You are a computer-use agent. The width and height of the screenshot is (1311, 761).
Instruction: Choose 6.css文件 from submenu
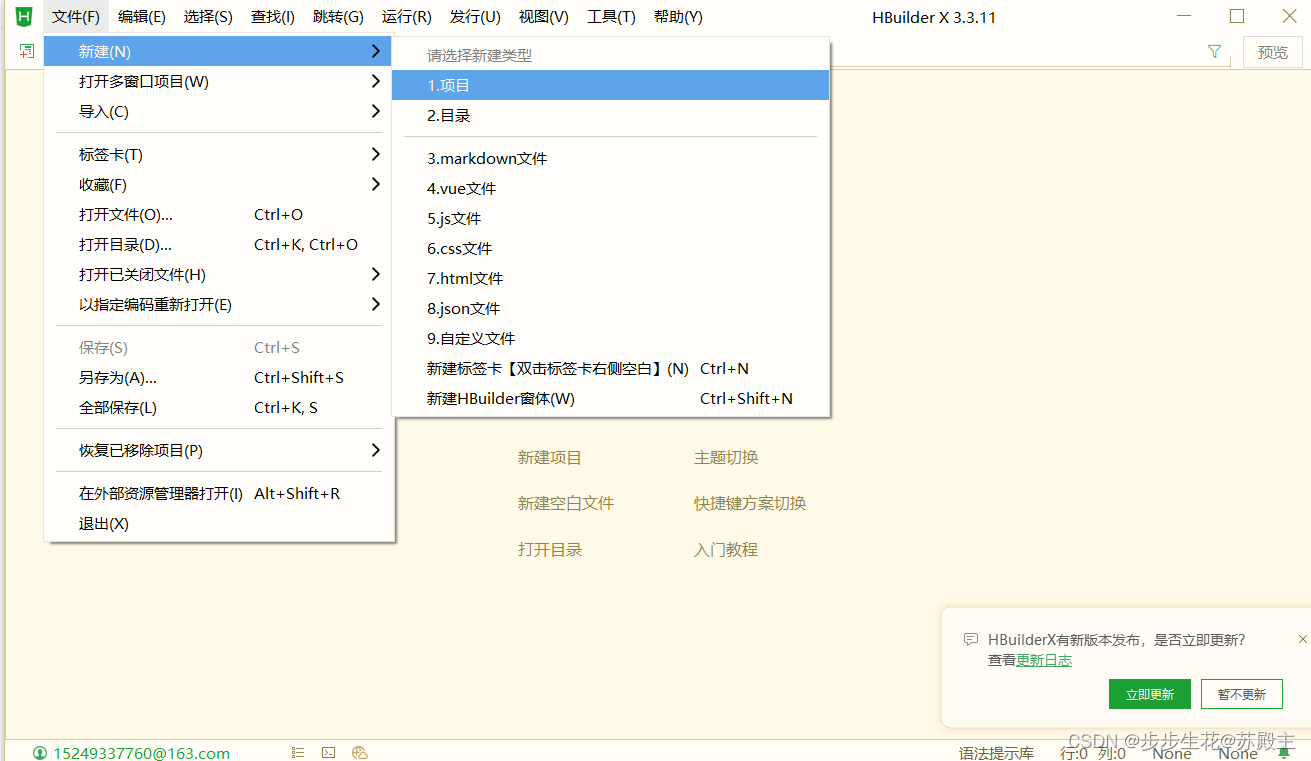coord(610,248)
